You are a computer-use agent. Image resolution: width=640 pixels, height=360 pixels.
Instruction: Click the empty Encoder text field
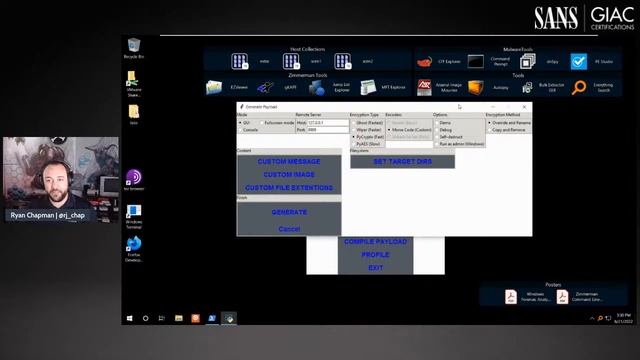409,144
